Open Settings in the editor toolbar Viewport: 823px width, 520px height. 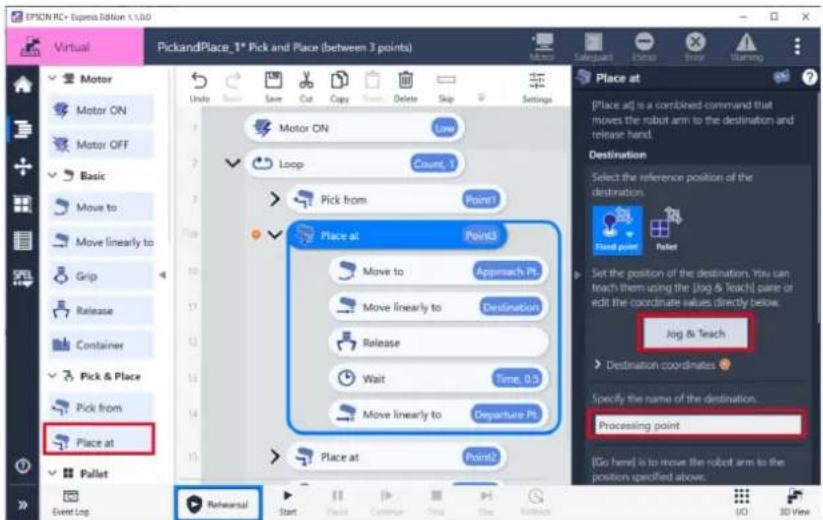pos(537,87)
